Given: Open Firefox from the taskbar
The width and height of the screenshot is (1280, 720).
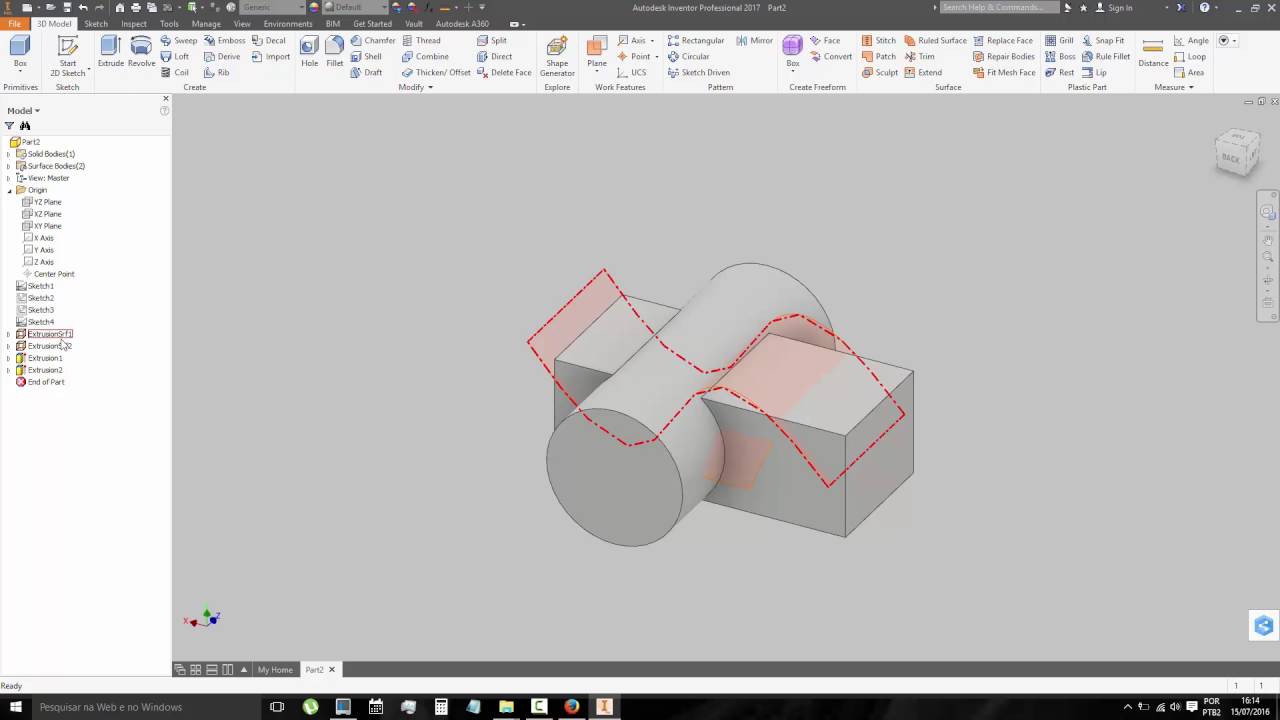Looking at the screenshot, I should click(571, 707).
